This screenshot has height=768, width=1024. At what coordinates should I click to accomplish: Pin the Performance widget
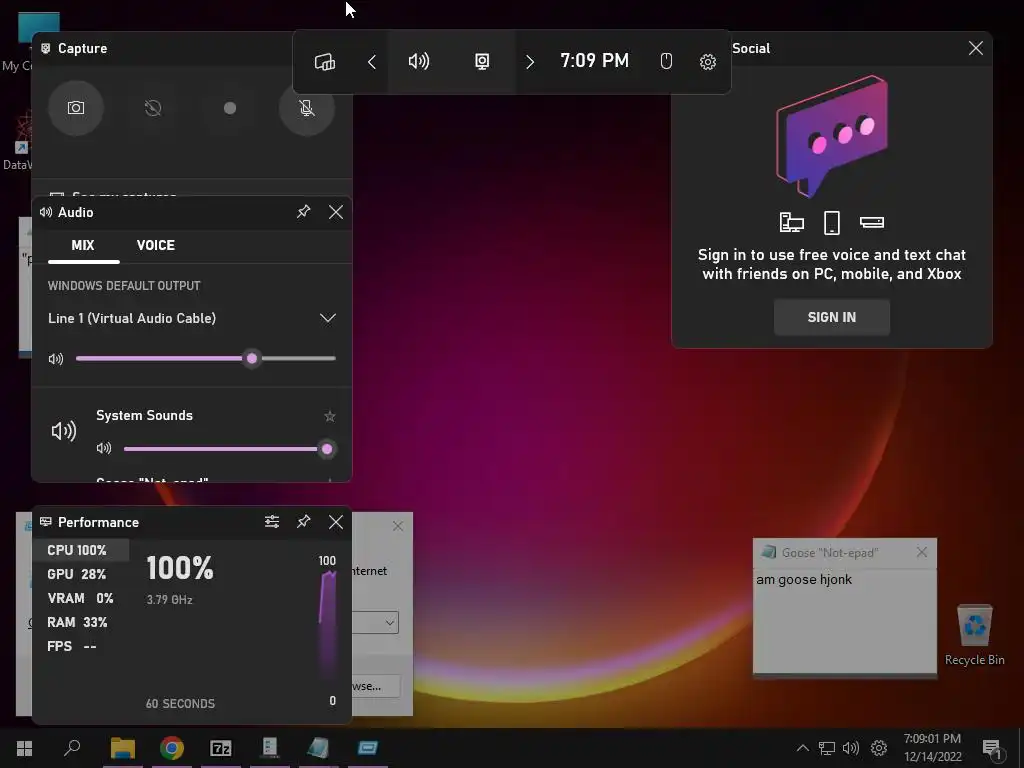(303, 522)
